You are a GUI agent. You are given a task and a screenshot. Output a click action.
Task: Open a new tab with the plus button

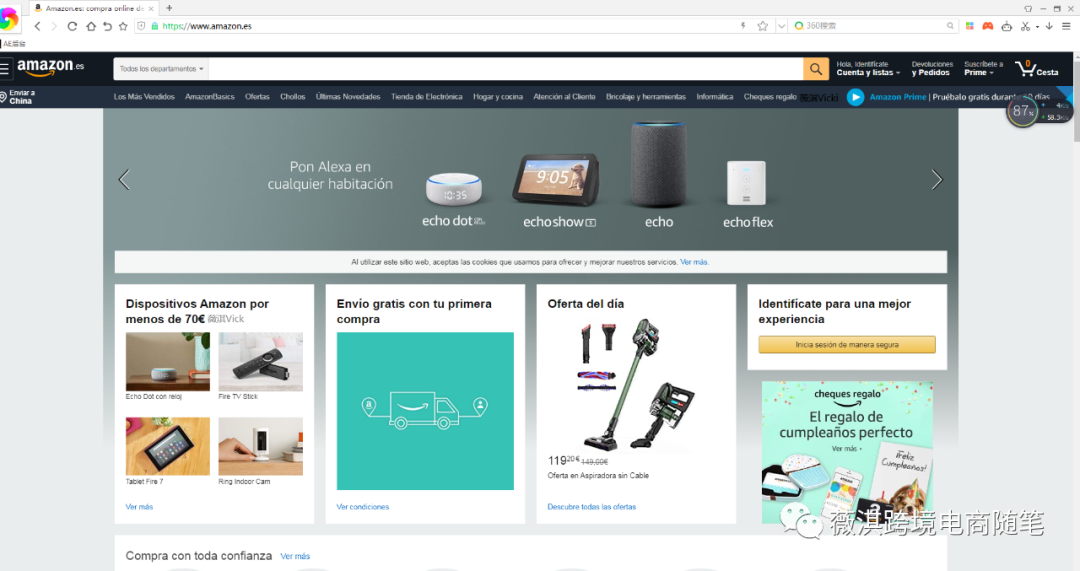click(x=169, y=8)
